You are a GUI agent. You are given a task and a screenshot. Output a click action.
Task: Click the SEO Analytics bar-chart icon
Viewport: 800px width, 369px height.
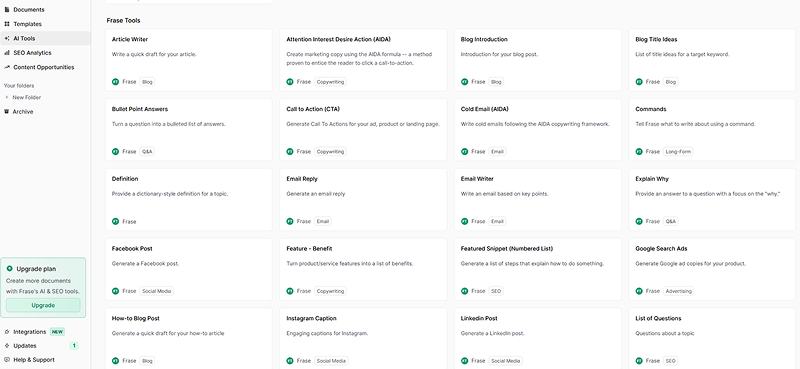click(7, 53)
